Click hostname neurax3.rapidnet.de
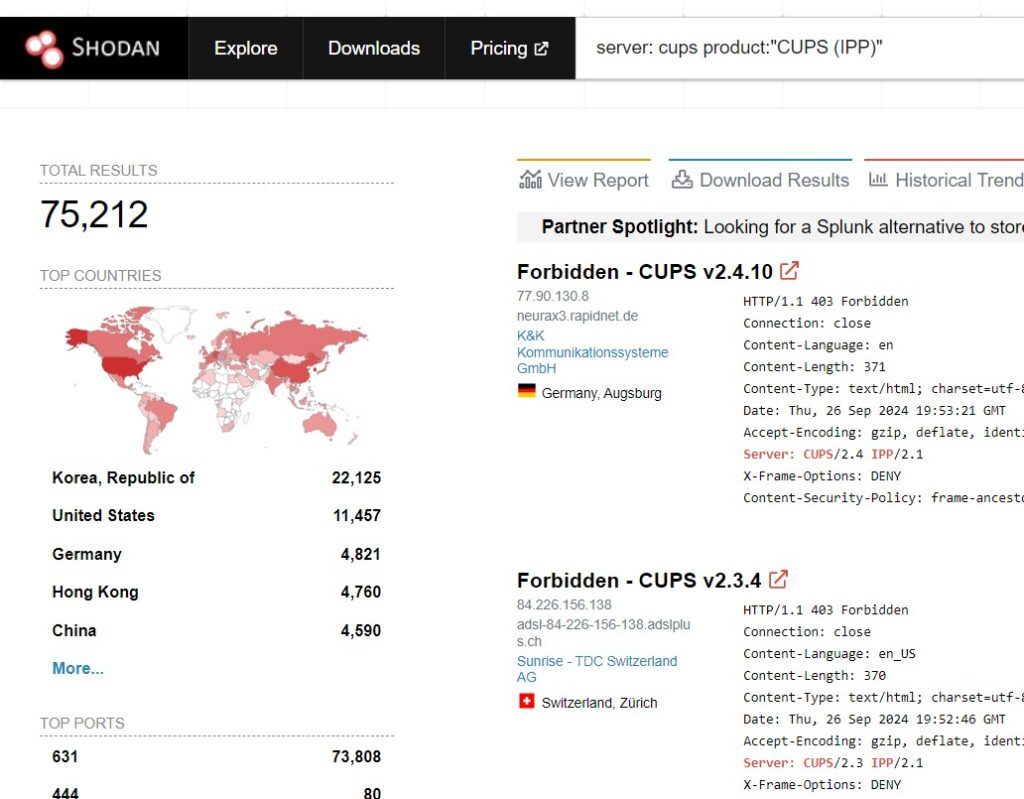The width and height of the screenshot is (1024, 799). tap(577, 316)
